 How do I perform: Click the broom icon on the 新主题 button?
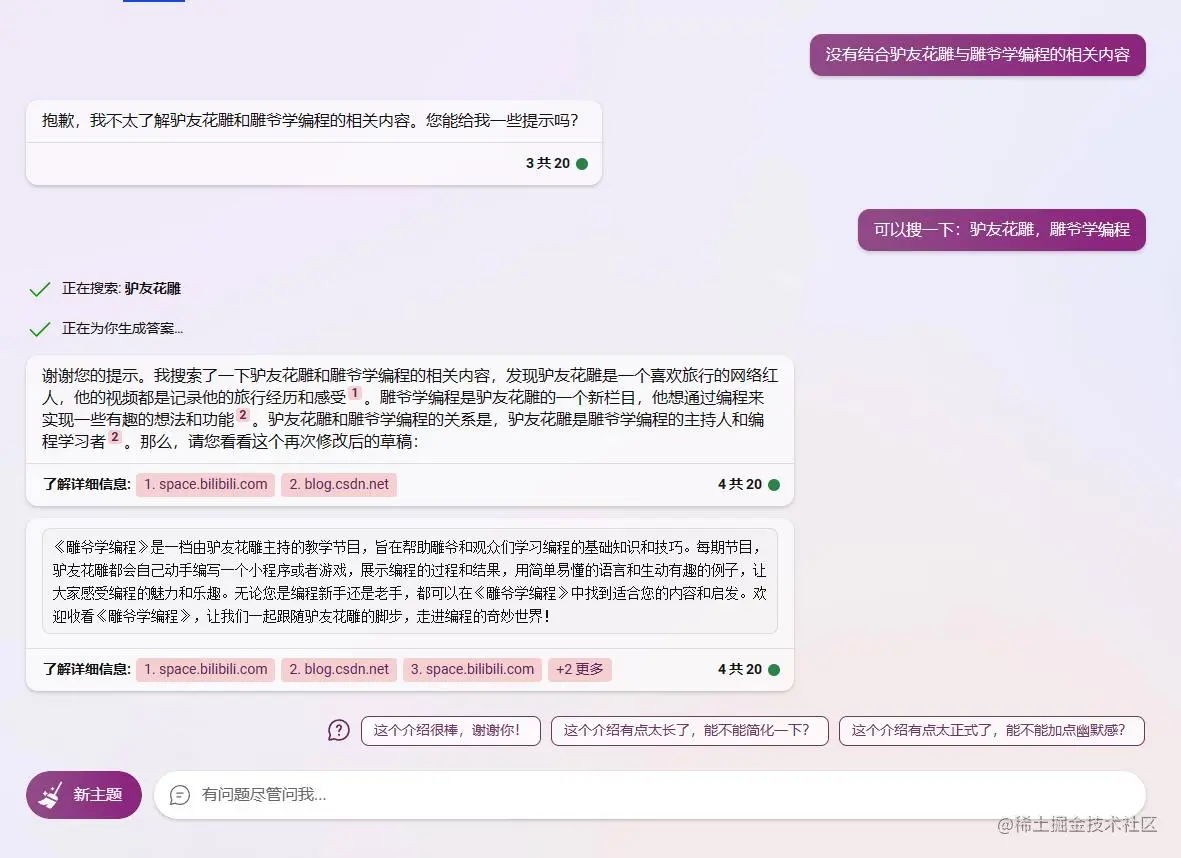point(50,795)
